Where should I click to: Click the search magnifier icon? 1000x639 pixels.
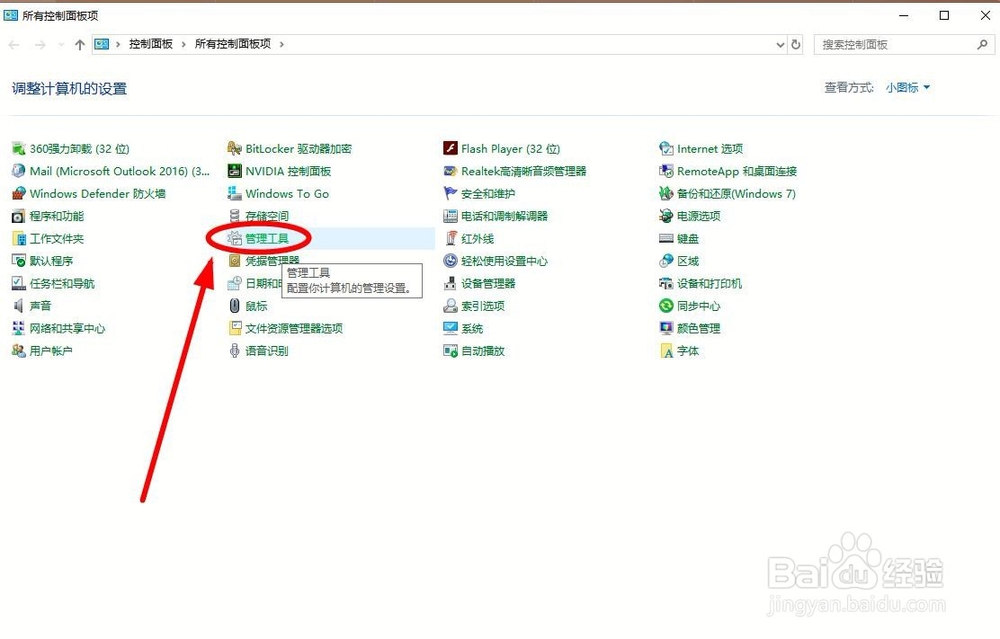[x=982, y=44]
